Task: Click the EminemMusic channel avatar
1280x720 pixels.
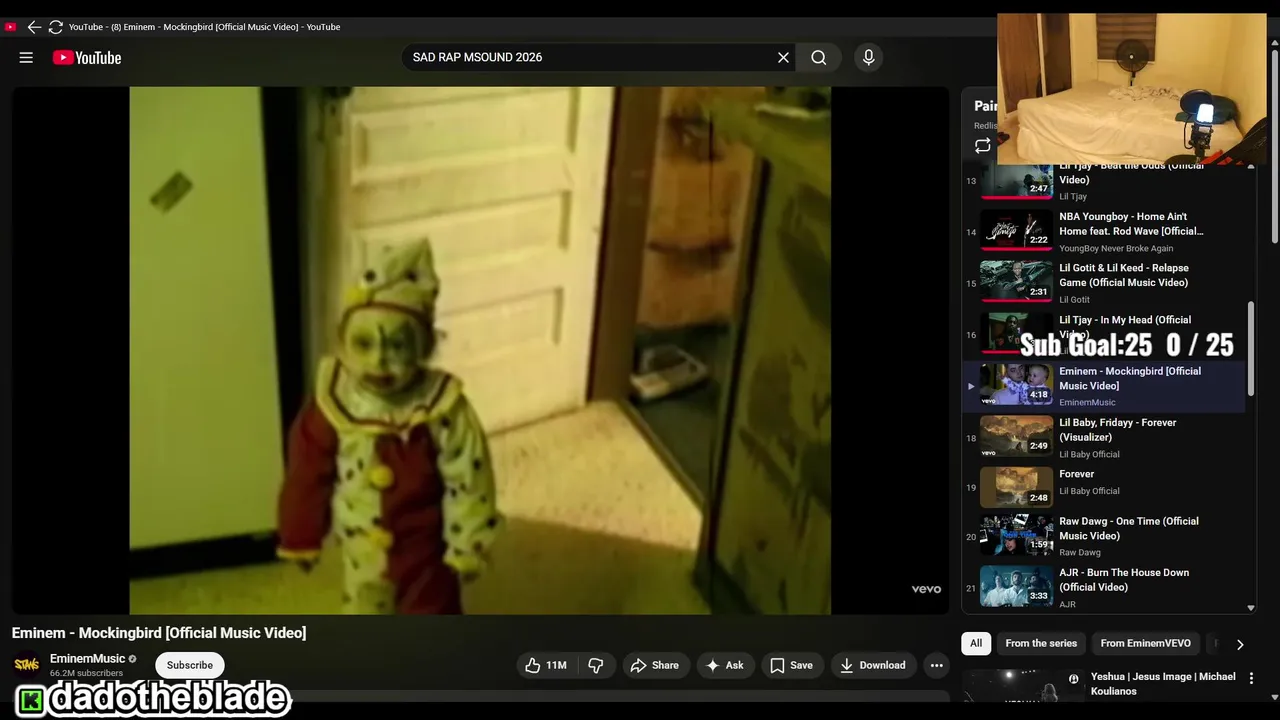Action: (27, 665)
